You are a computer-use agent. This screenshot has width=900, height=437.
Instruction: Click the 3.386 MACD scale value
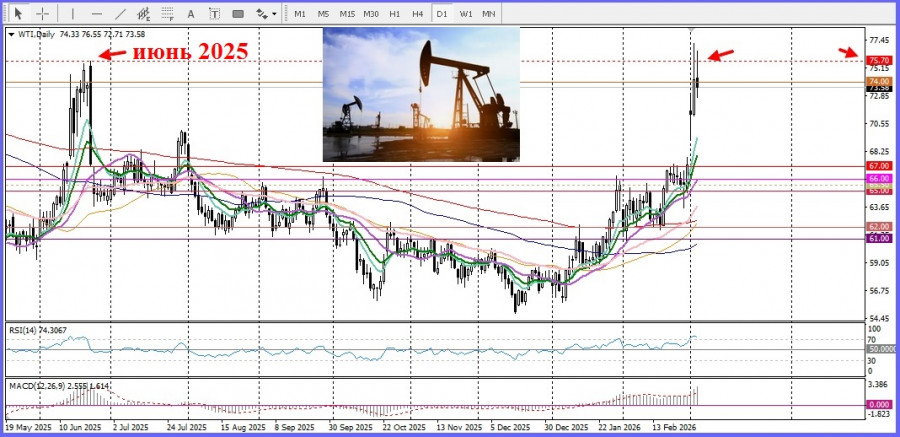point(879,384)
